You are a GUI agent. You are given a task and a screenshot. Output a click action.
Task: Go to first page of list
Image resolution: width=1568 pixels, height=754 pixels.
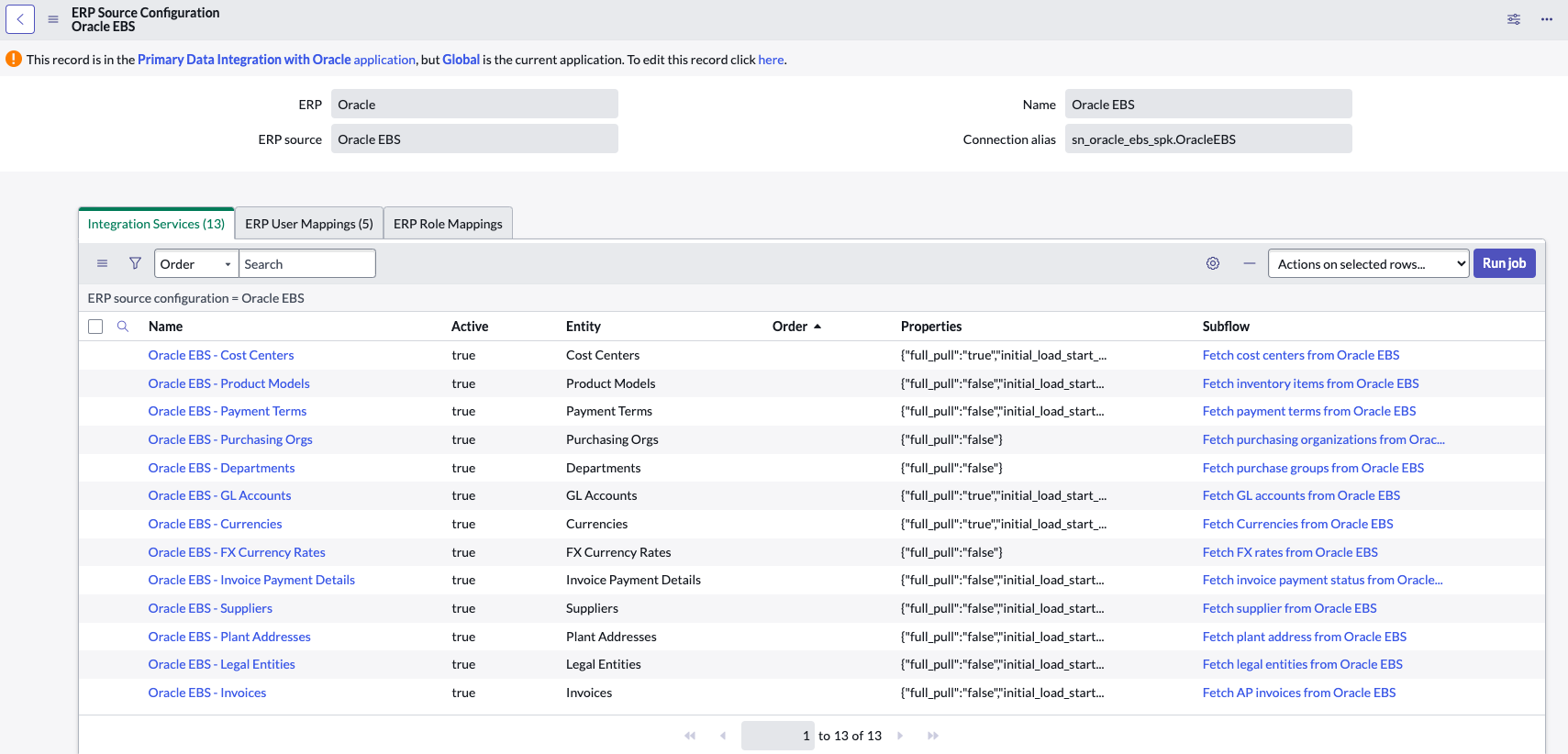click(690, 736)
